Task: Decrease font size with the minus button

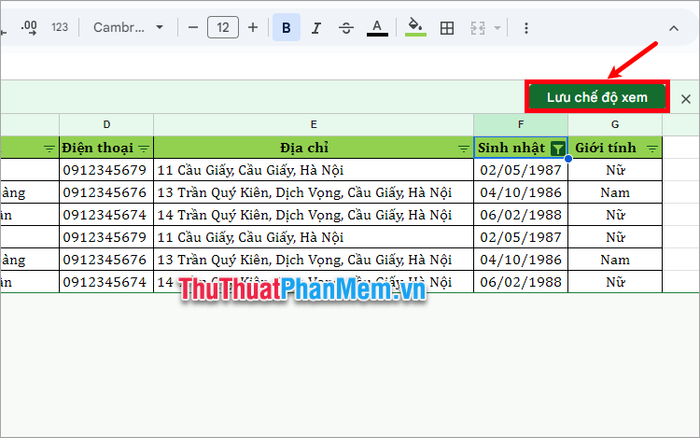Action: pyautogui.click(x=193, y=28)
